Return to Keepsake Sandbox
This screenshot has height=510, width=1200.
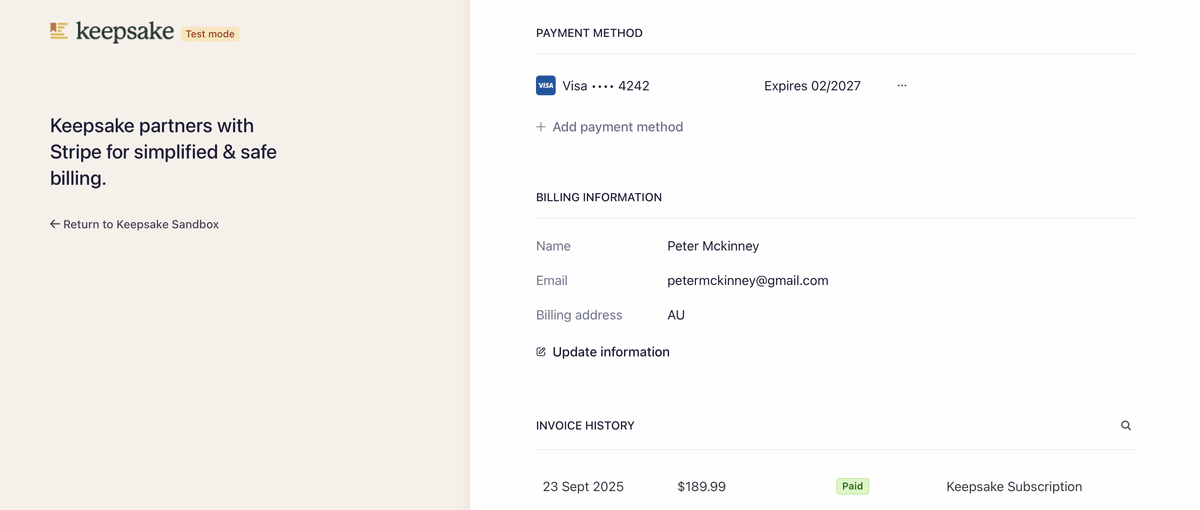(140, 224)
